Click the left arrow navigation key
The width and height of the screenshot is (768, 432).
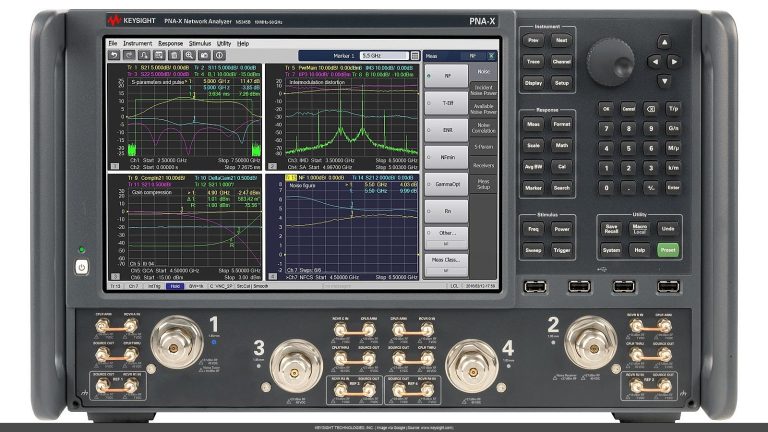click(x=654, y=62)
